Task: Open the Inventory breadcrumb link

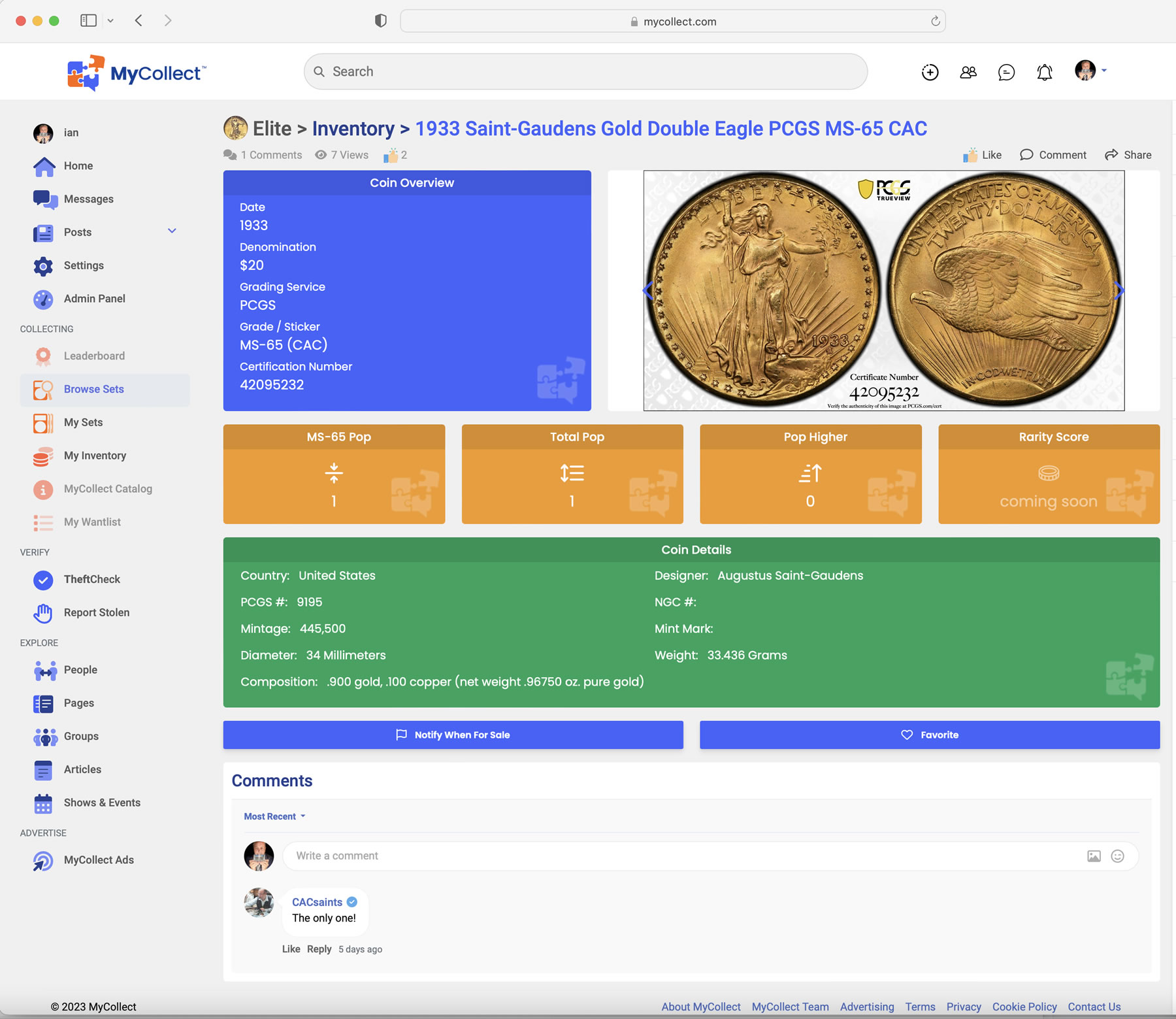Action: tap(353, 129)
